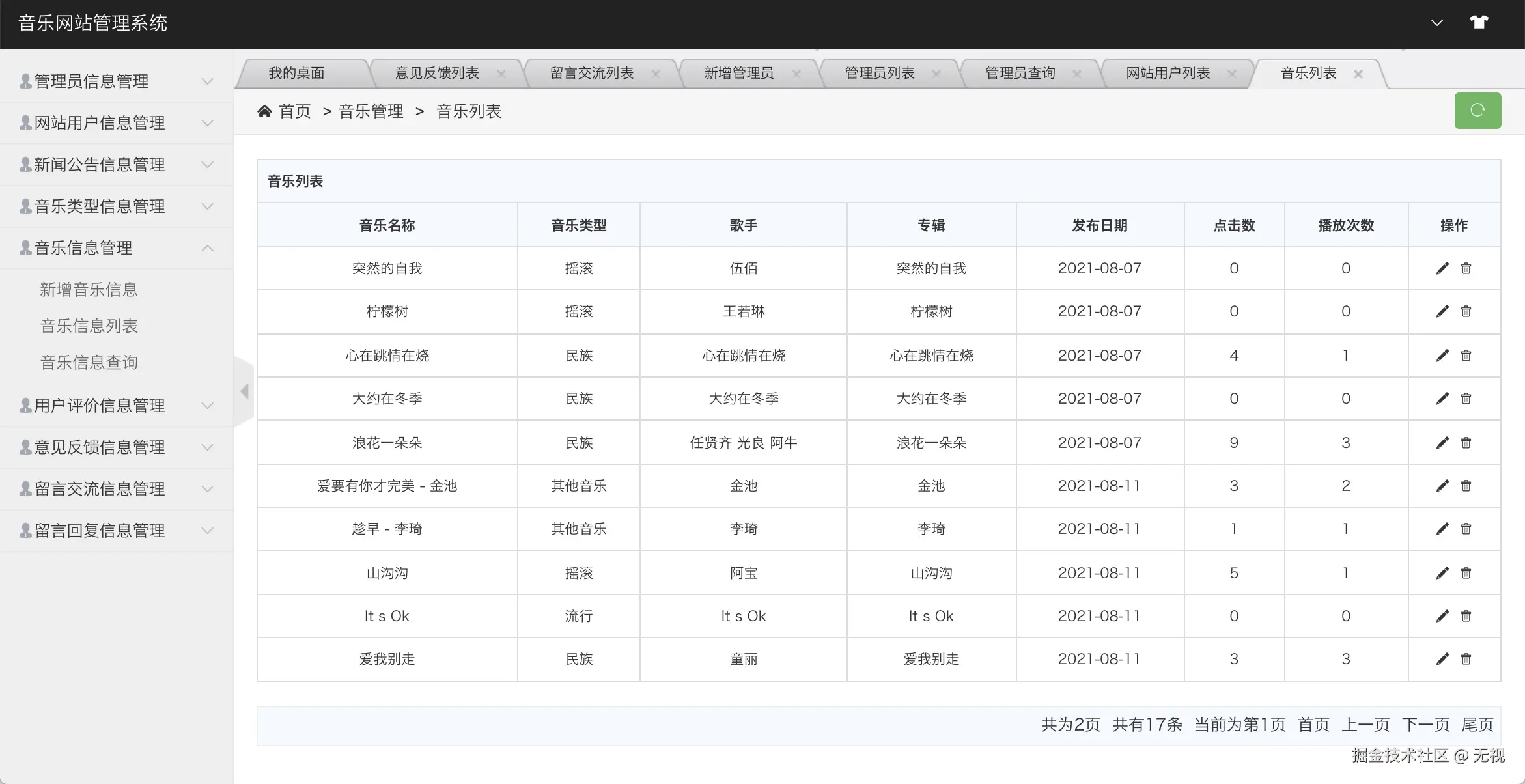Screen dimensions: 1525x784
Task: Open the theme skin shirt icon
Action: coord(1479,22)
